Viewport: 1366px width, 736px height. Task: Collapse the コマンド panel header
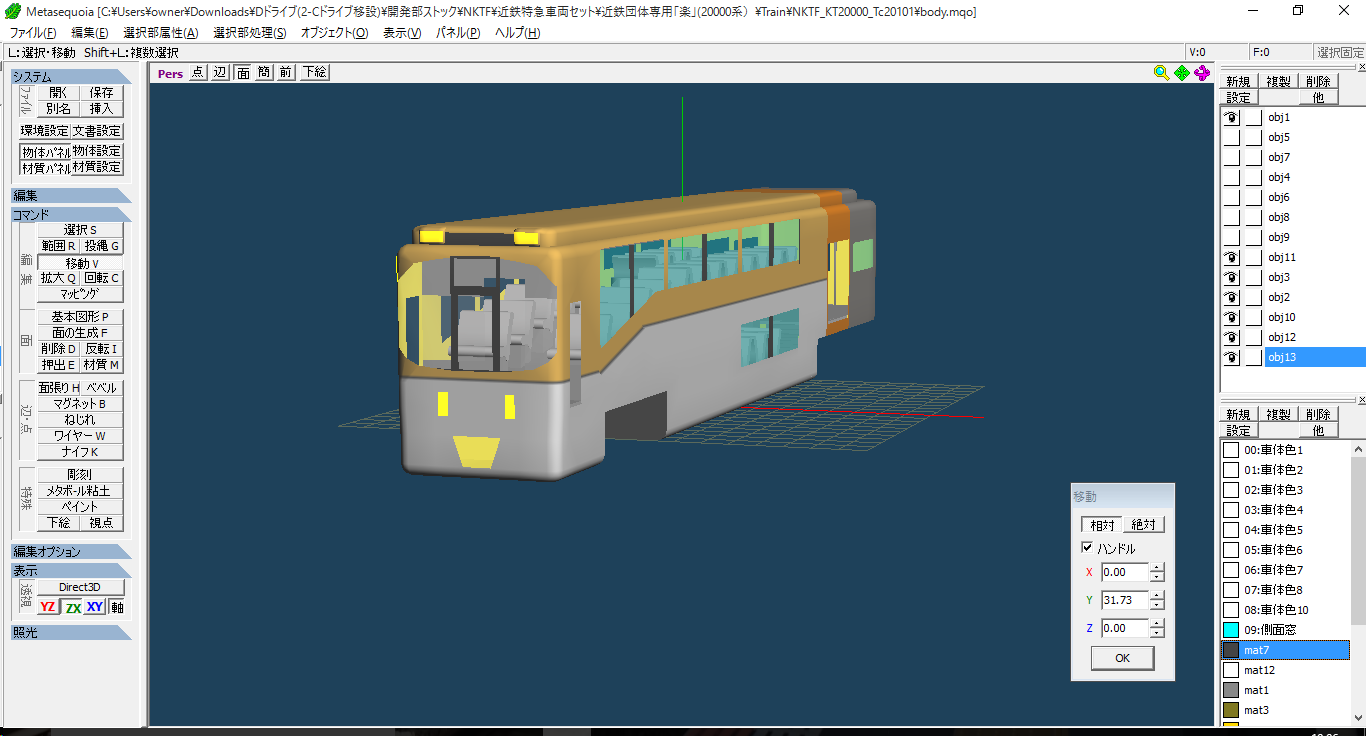coord(71,214)
